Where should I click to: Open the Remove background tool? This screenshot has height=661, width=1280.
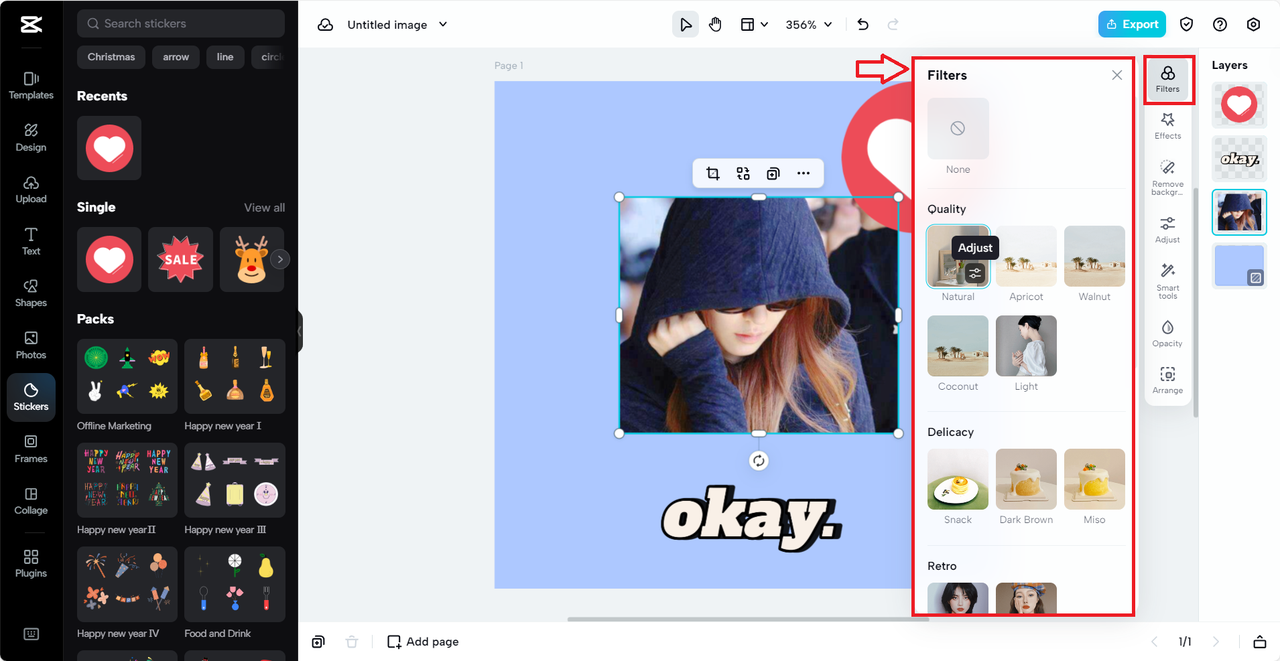[x=1167, y=178]
